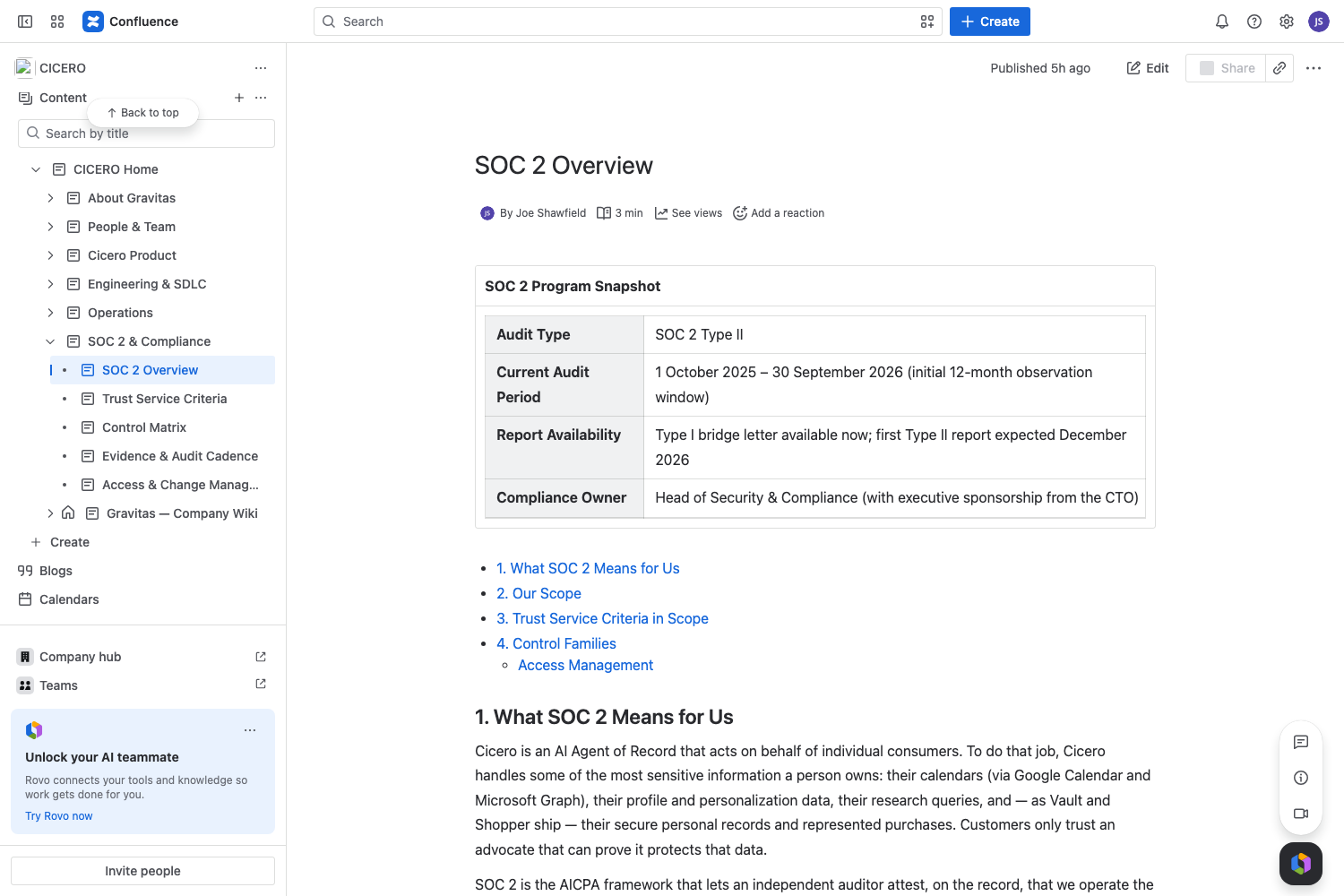Collapse SOC 2 & Compliance subtree
This screenshot has width=1344, height=896.
click(50, 341)
